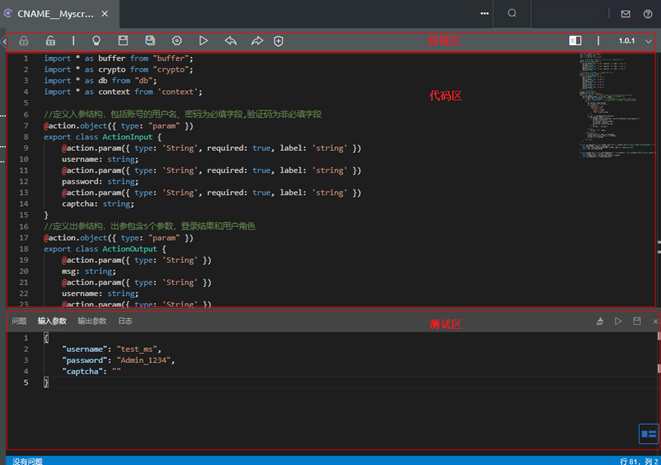Open the 问题 problems tab
This screenshot has width=661, height=465.
tap(19, 321)
